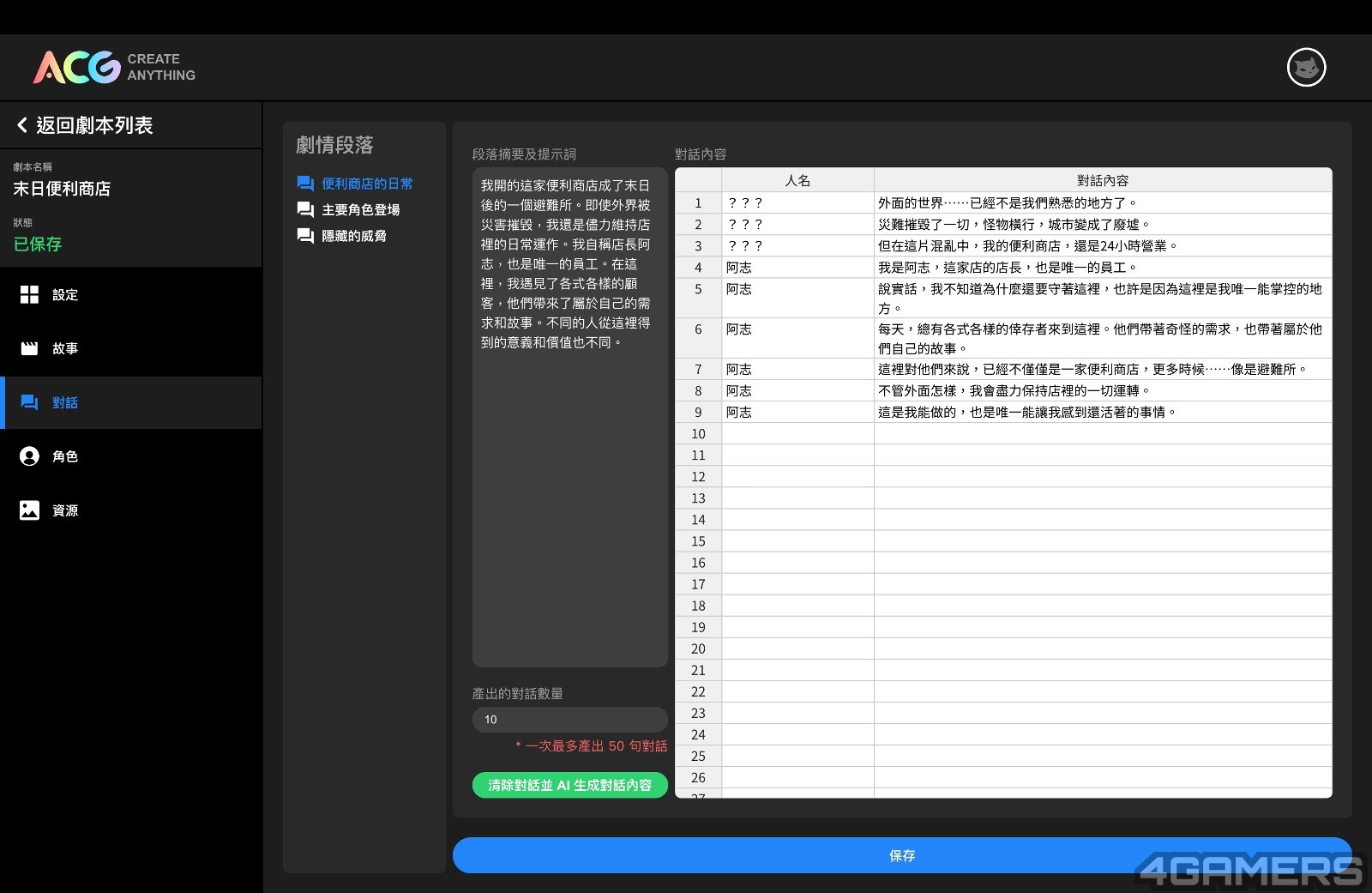Select row header 1

pos(698,203)
